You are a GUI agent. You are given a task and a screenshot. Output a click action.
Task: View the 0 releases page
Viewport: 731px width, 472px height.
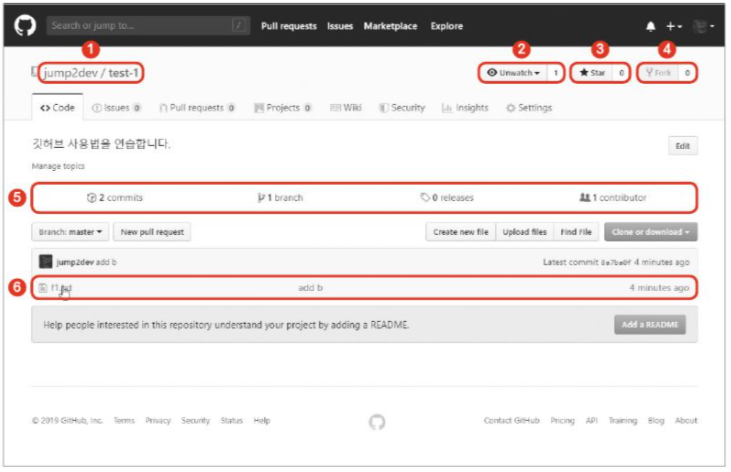pyautogui.click(x=447, y=198)
